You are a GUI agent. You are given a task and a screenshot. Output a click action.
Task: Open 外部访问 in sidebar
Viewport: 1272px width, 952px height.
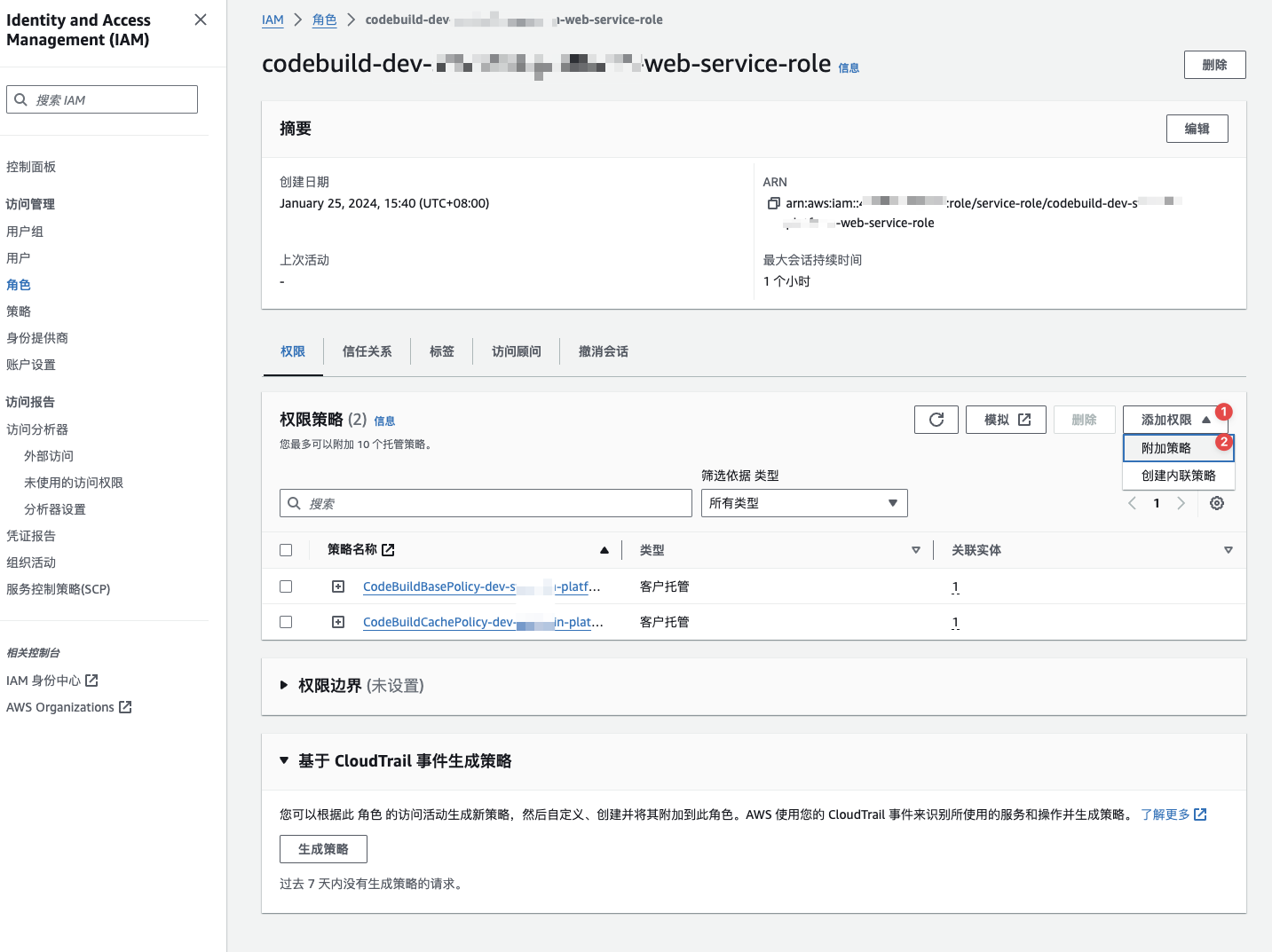pyautogui.click(x=49, y=456)
